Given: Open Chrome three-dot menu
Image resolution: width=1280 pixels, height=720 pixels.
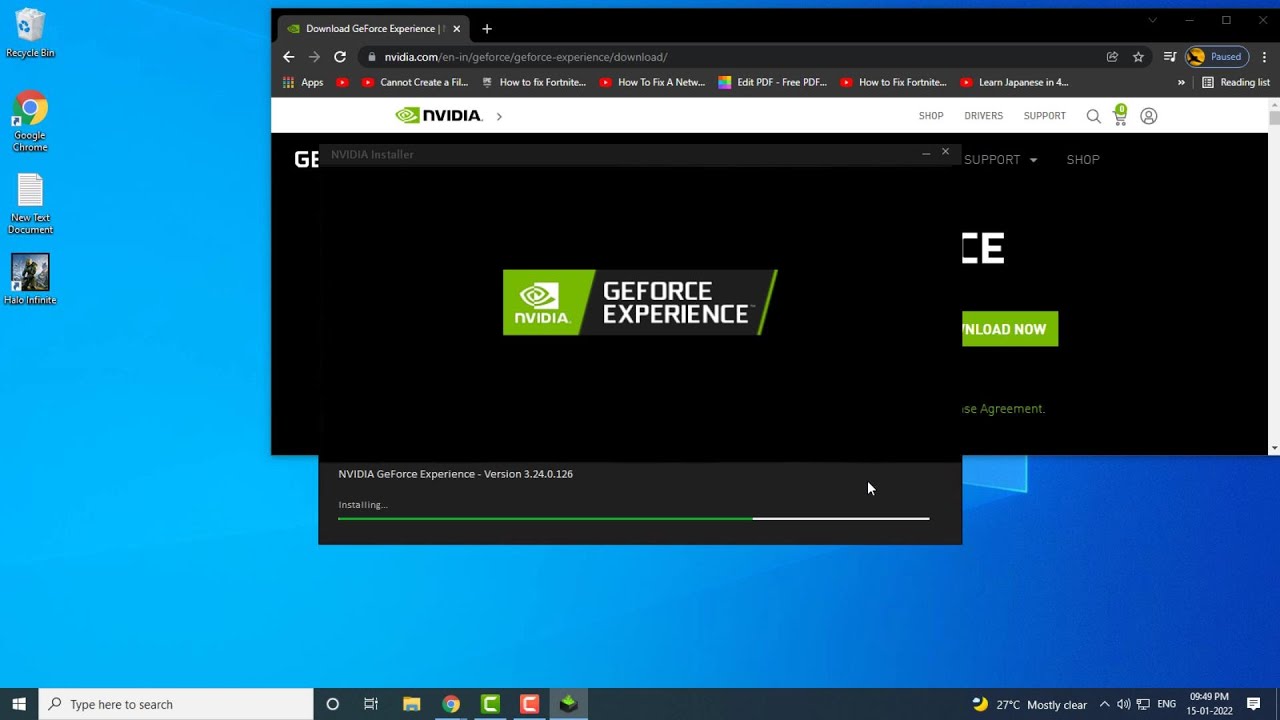Looking at the screenshot, I should click(x=1264, y=57).
